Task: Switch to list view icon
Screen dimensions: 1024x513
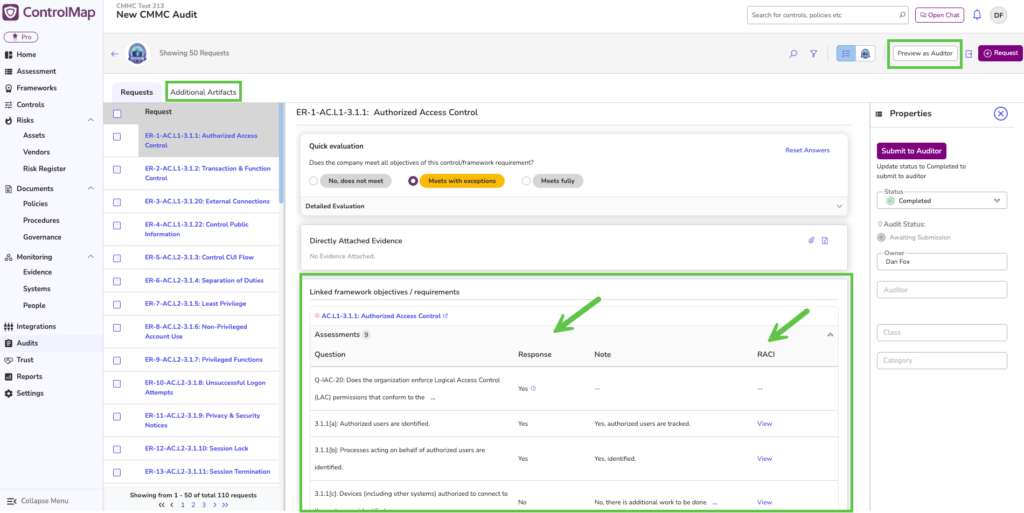Action: (846, 54)
